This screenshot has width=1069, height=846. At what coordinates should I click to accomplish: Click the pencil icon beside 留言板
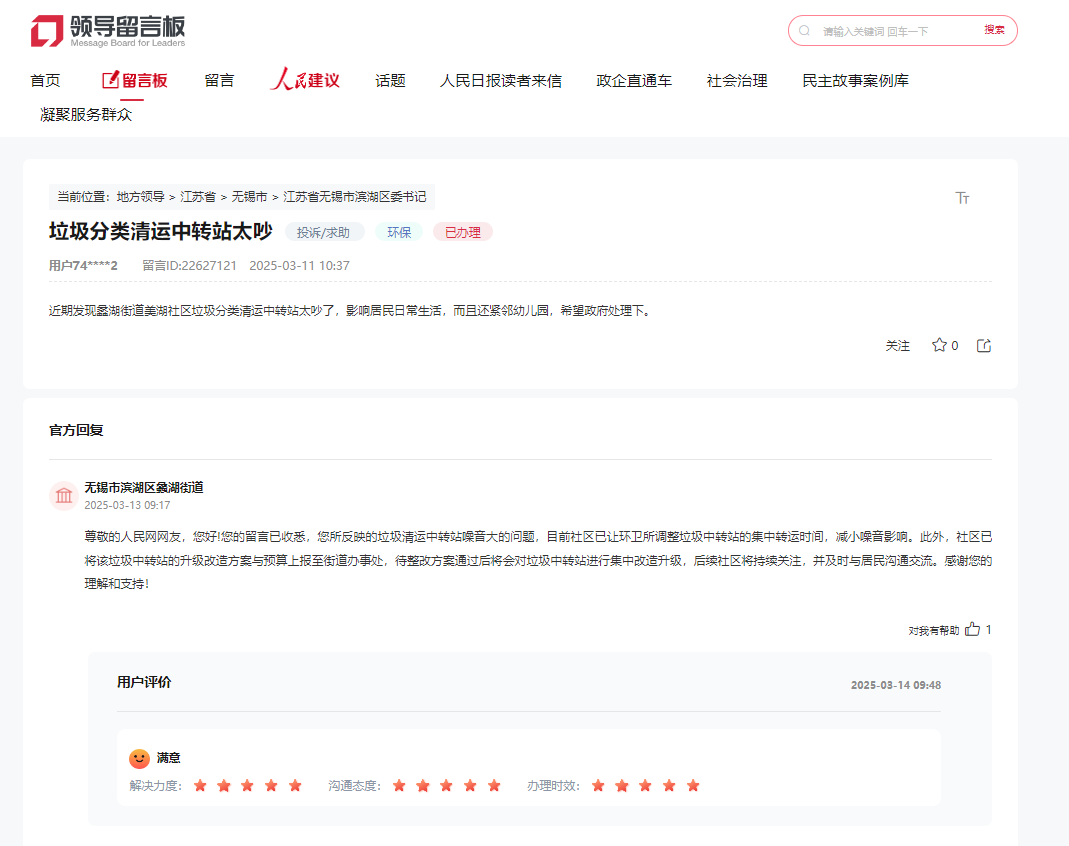pos(111,80)
